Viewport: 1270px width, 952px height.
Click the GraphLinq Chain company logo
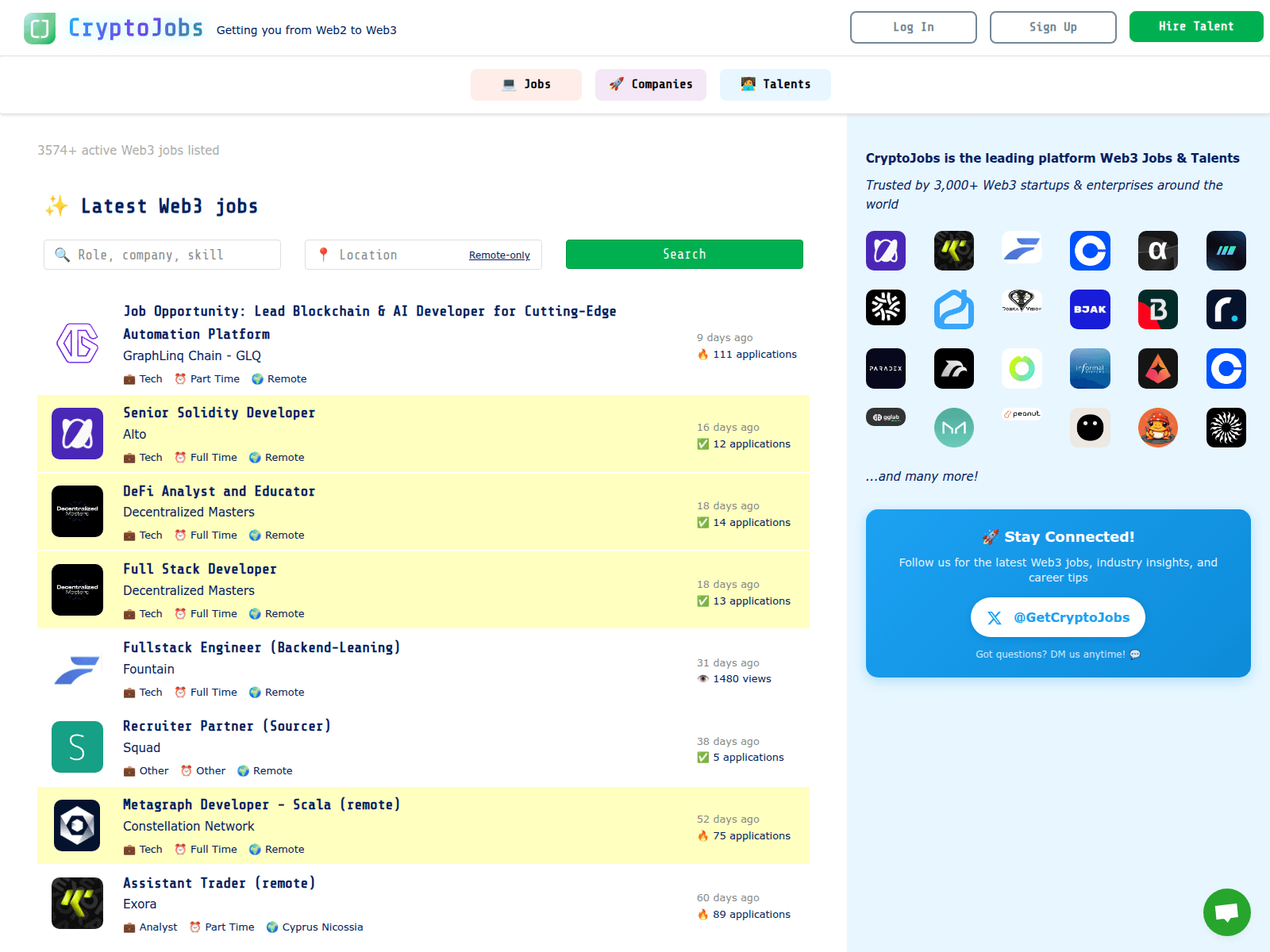(x=77, y=344)
